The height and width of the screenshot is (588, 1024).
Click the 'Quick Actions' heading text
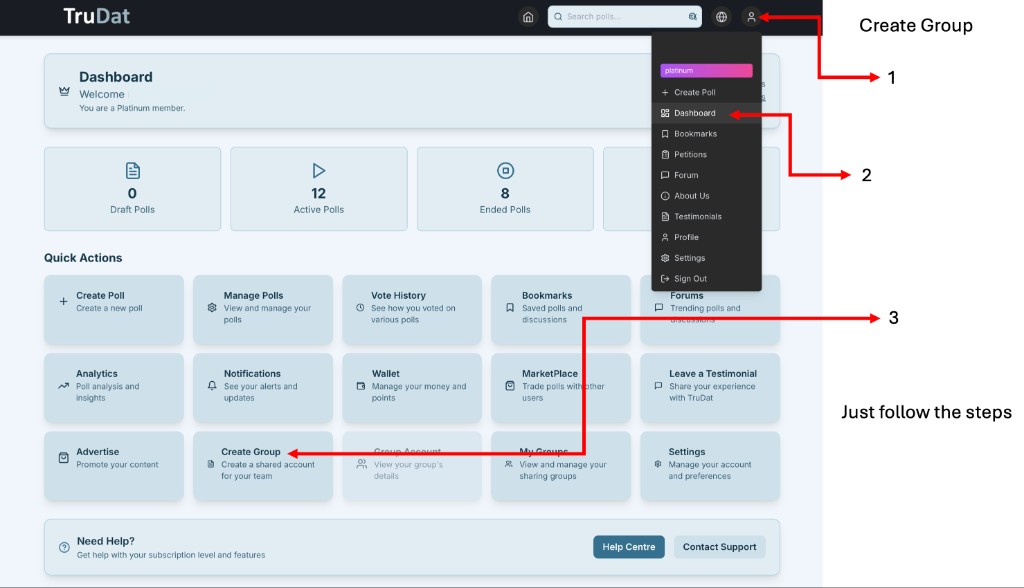pos(83,257)
